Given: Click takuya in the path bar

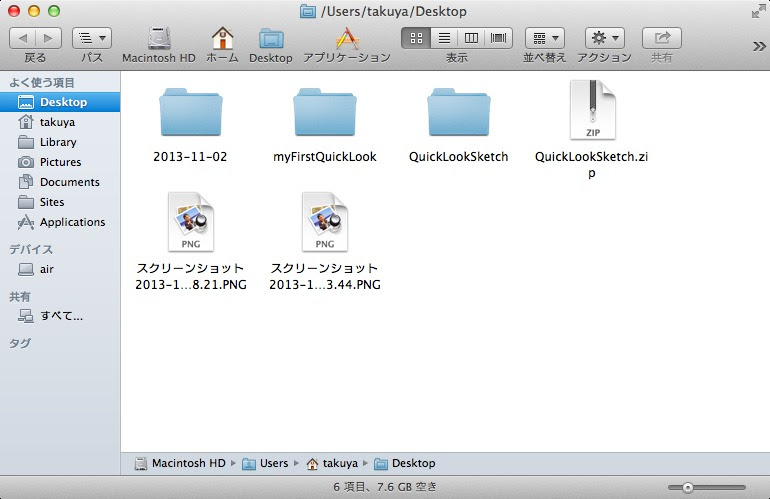Looking at the screenshot, I should click(332, 463).
